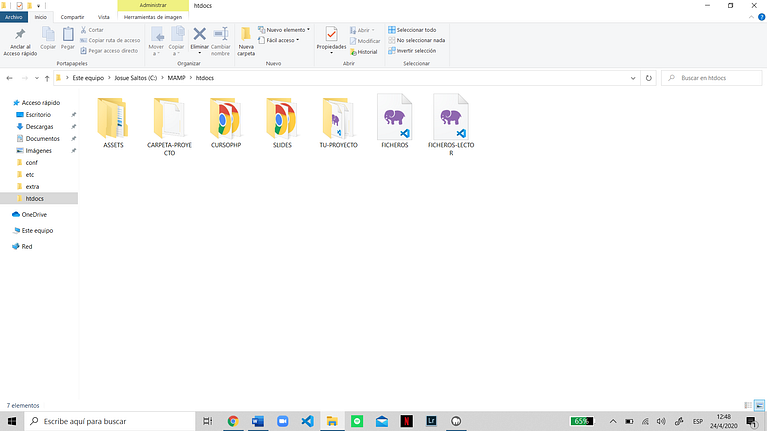The width and height of the screenshot is (767, 431).
Task: Click the Eliminar delete icon in ribbon
Action: 199,34
